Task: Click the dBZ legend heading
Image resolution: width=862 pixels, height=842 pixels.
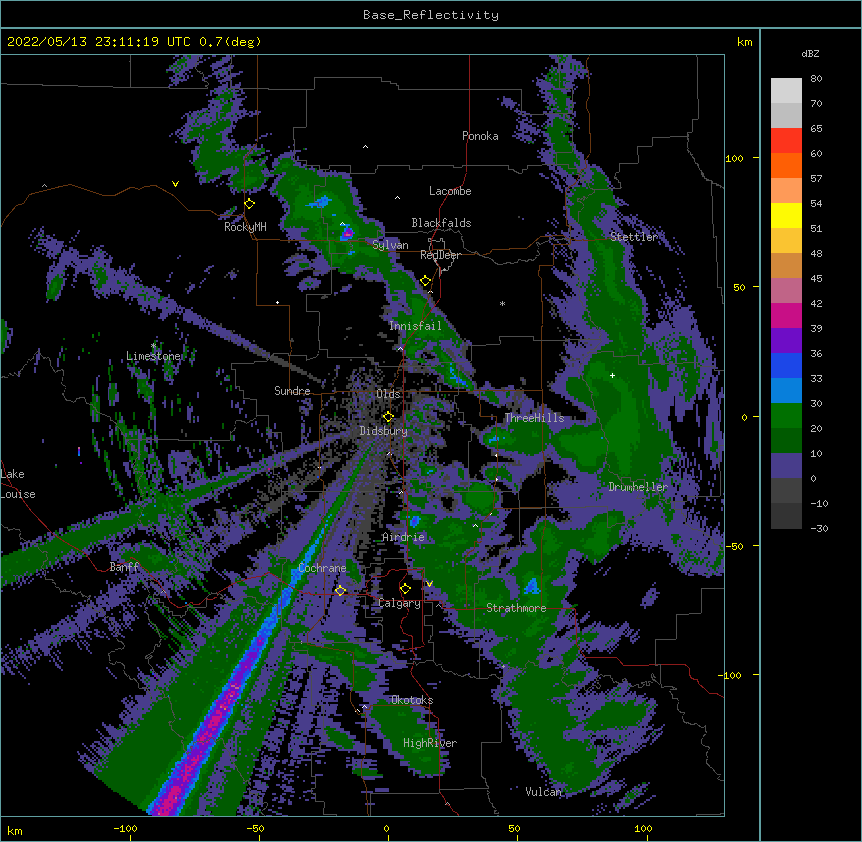Action: pos(810,54)
